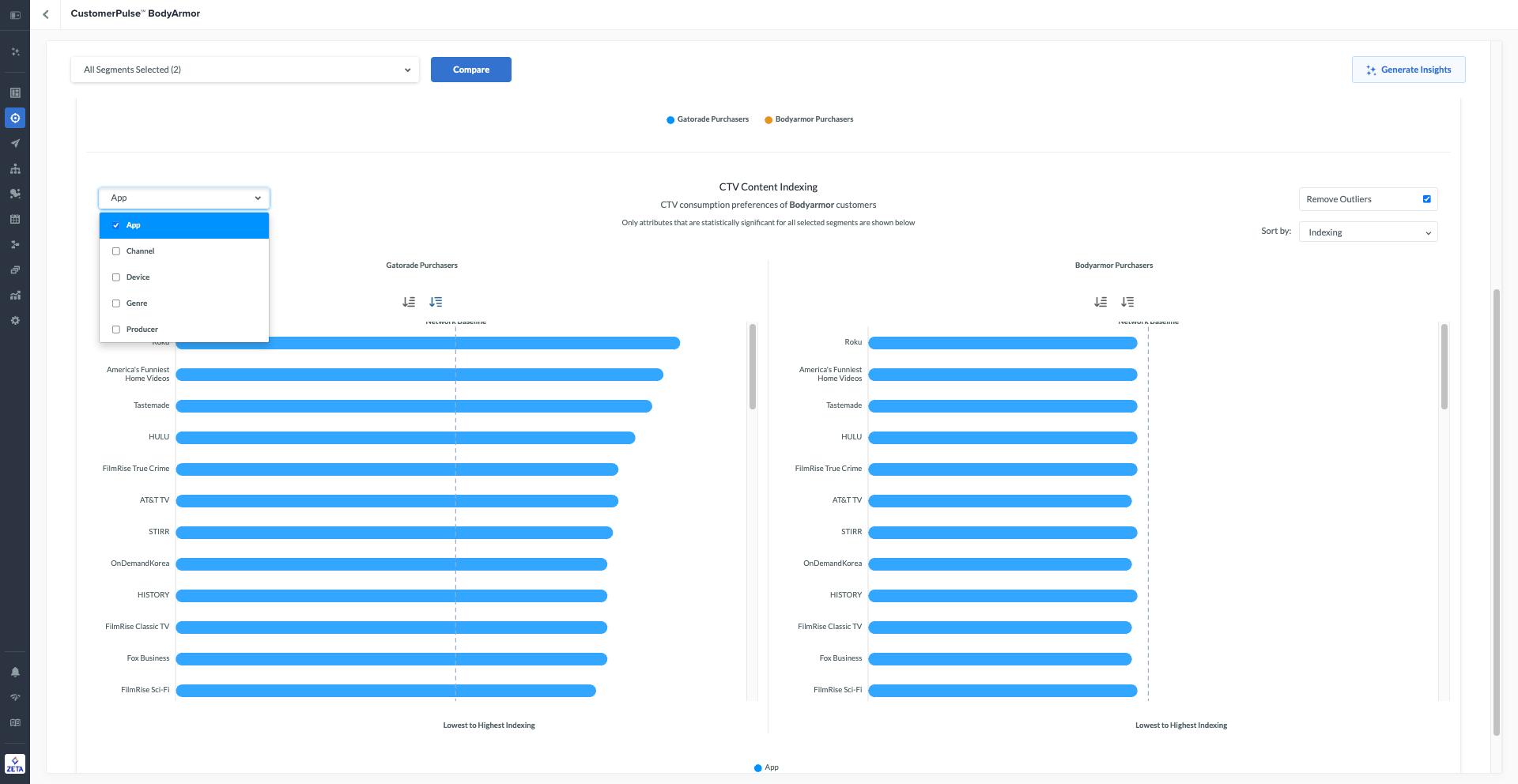1518x784 pixels.
Task: Toggle the Gatorade Purchasers legend item
Action: coord(708,119)
